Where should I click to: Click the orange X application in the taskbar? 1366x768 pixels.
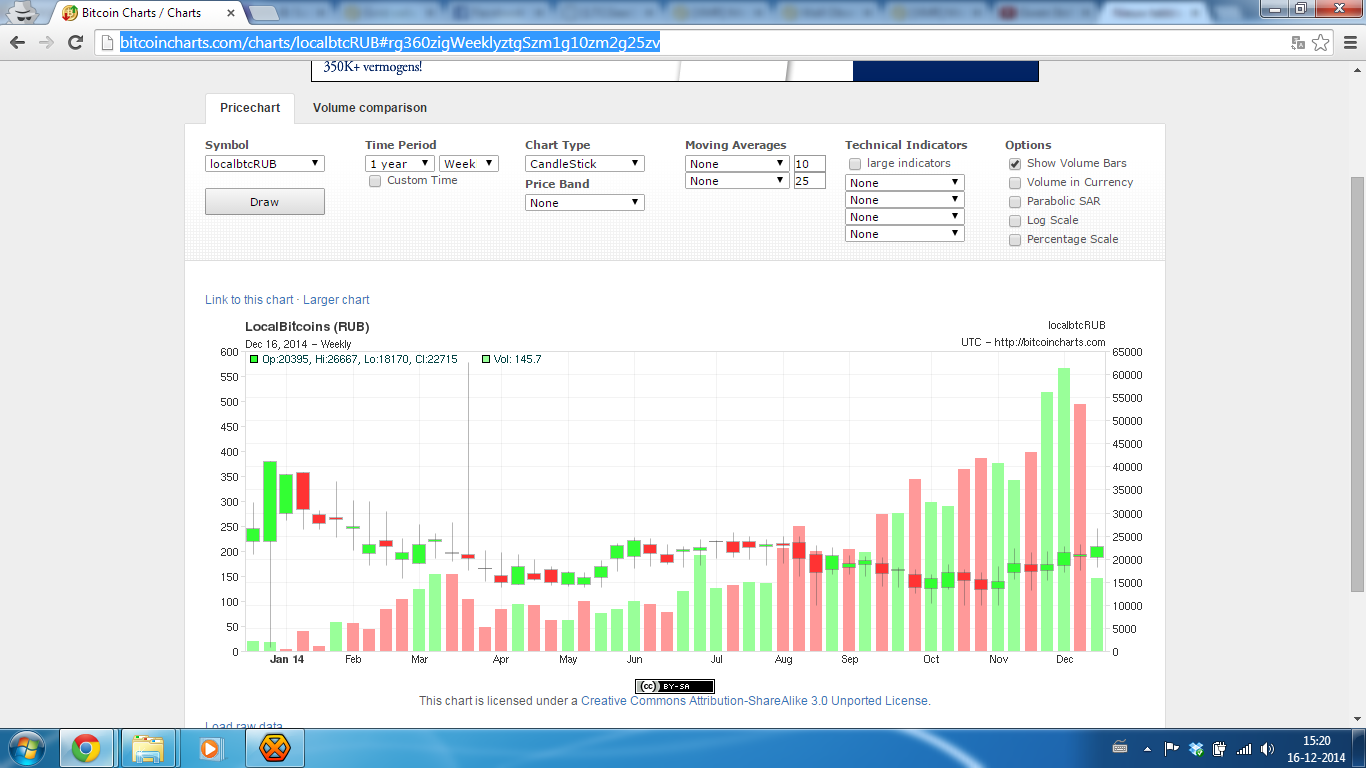pos(273,748)
